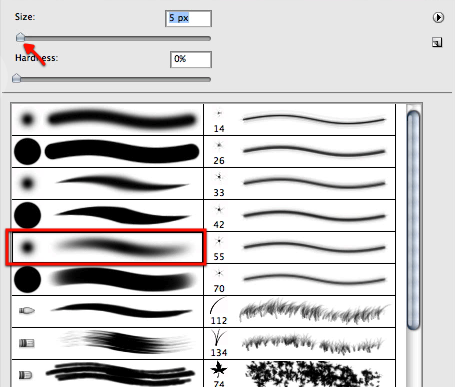This screenshot has width=455, height=387.
Task: Select the soft round tapered pressure brush
Action: click(107, 183)
